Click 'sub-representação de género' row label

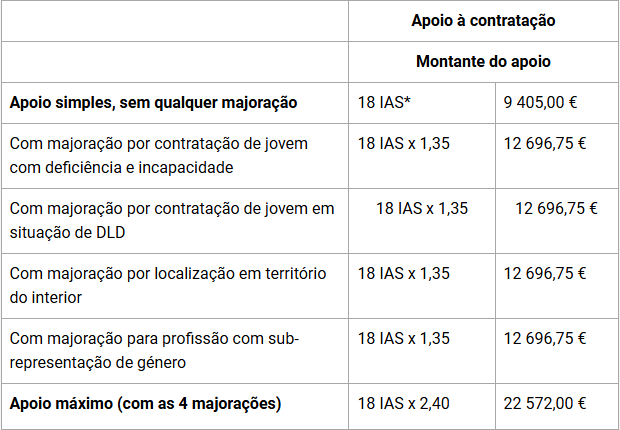point(154,350)
